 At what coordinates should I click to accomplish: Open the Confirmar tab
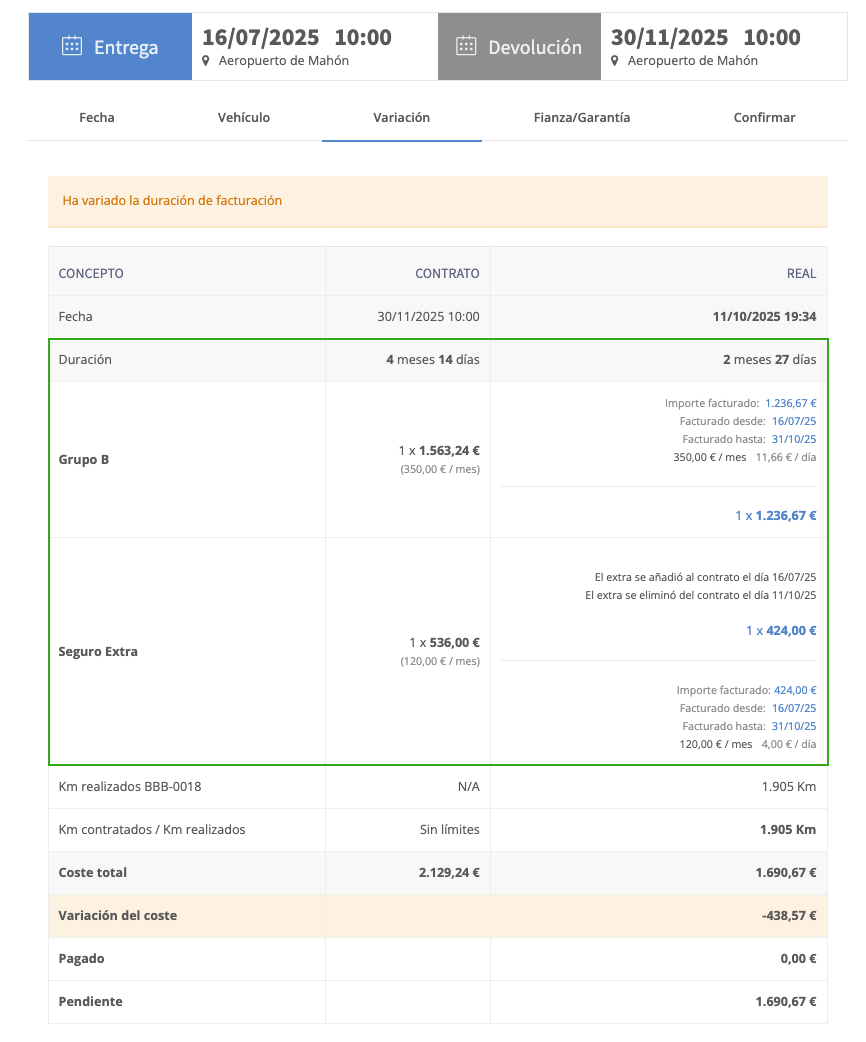click(x=764, y=117)
